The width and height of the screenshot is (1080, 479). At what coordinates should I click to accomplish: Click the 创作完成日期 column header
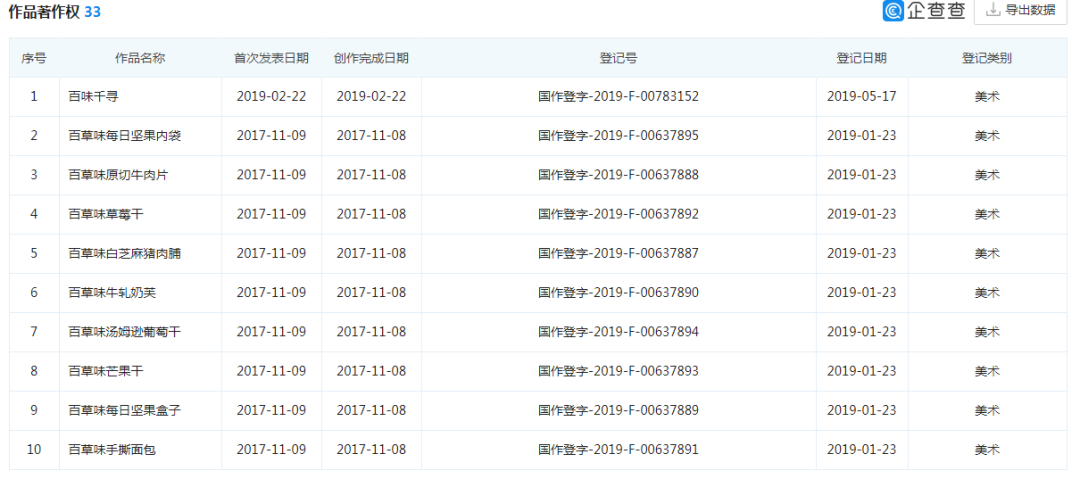point(371,59)
